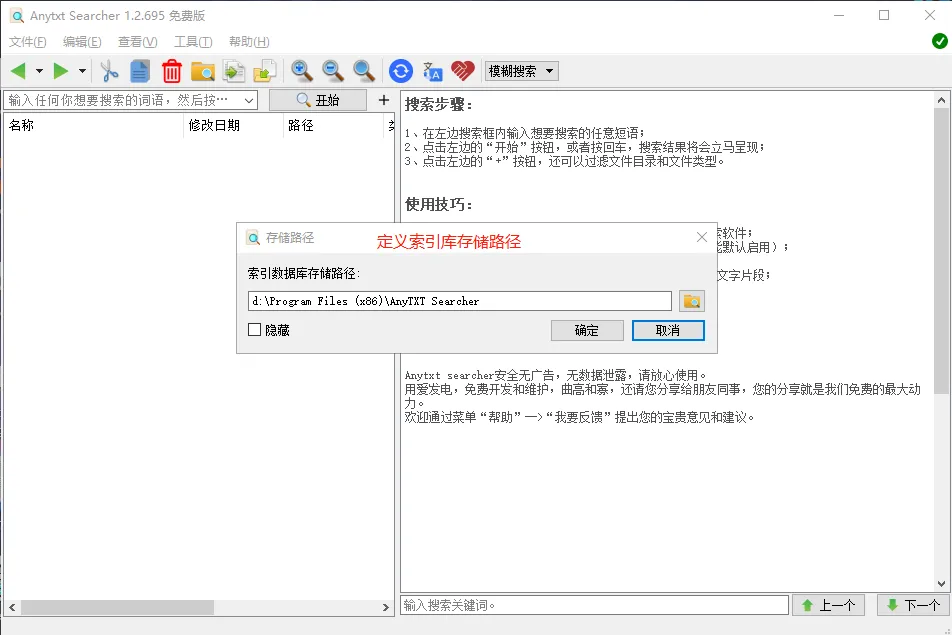
Task: Click the 确定 button in dialog
Action: tap(587, 330)
